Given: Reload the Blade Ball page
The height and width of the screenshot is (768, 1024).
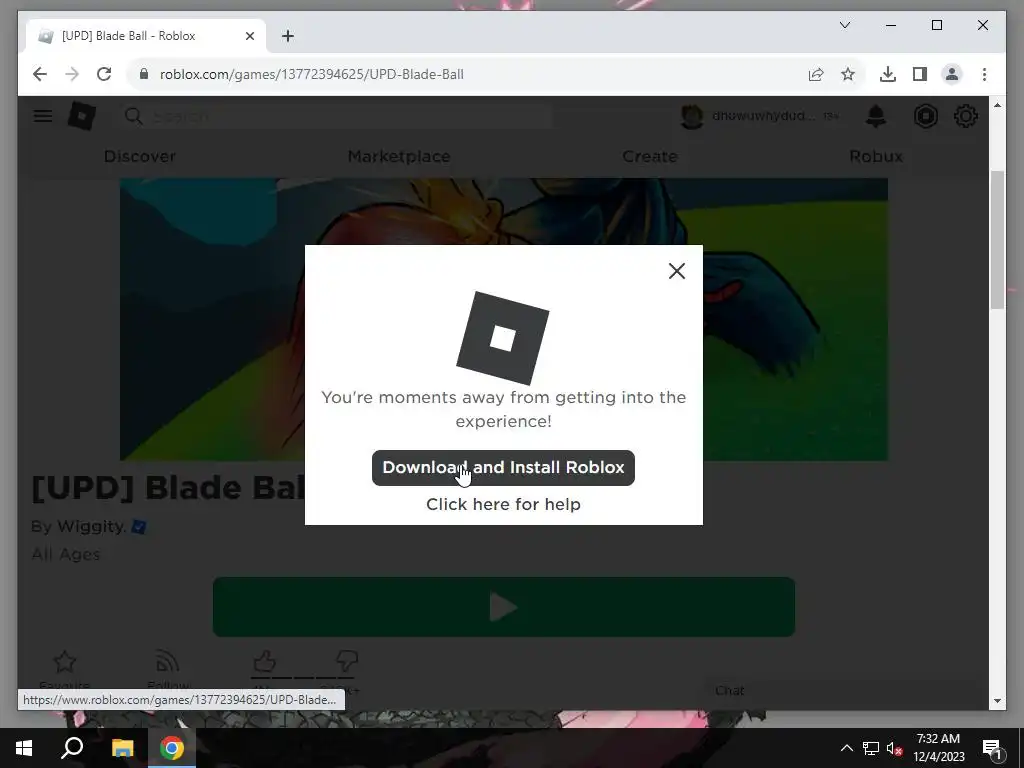Looking at the screenshot, I should [104, 74].
